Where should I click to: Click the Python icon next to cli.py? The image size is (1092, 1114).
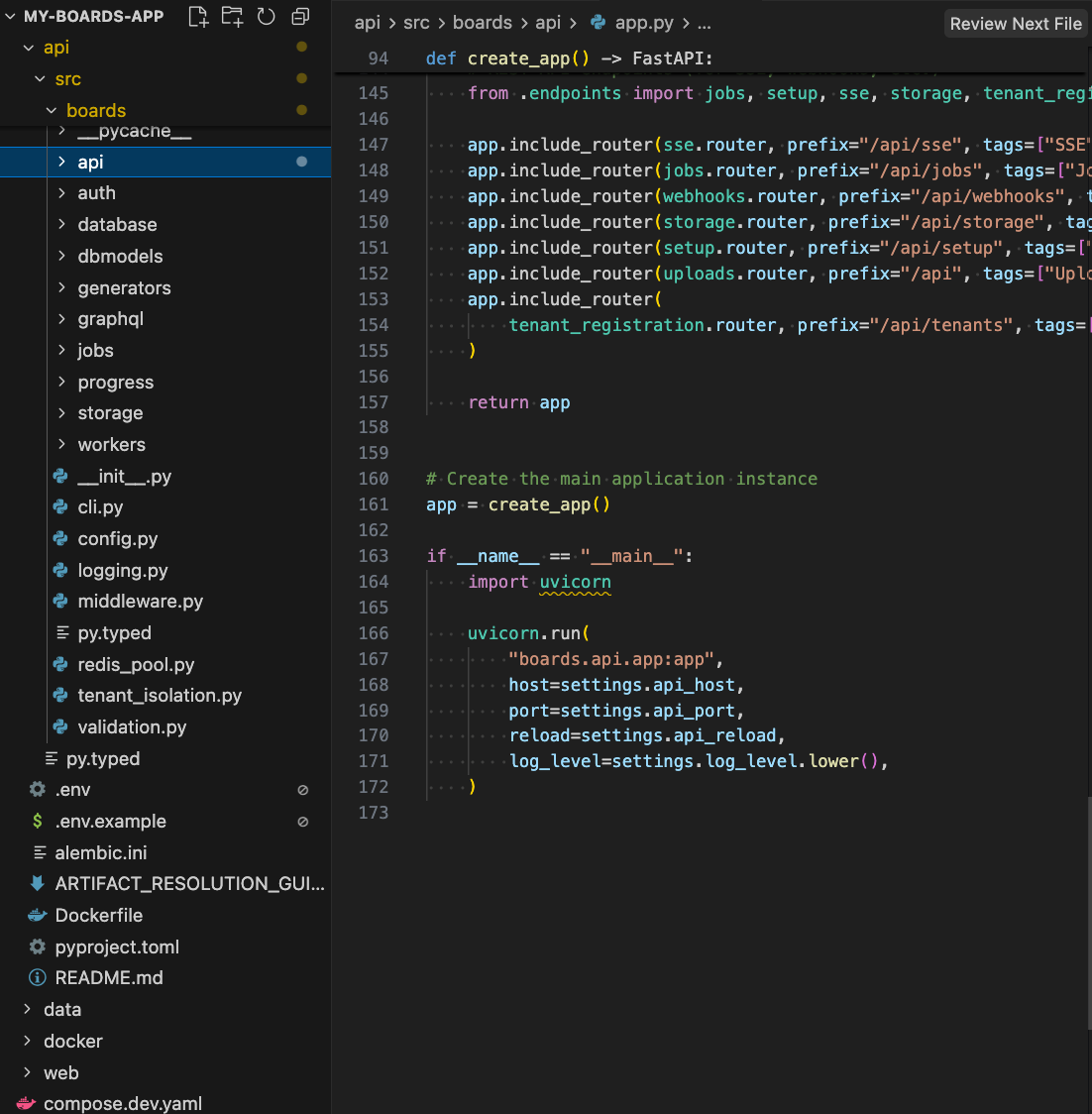click(x=60, y=506)
